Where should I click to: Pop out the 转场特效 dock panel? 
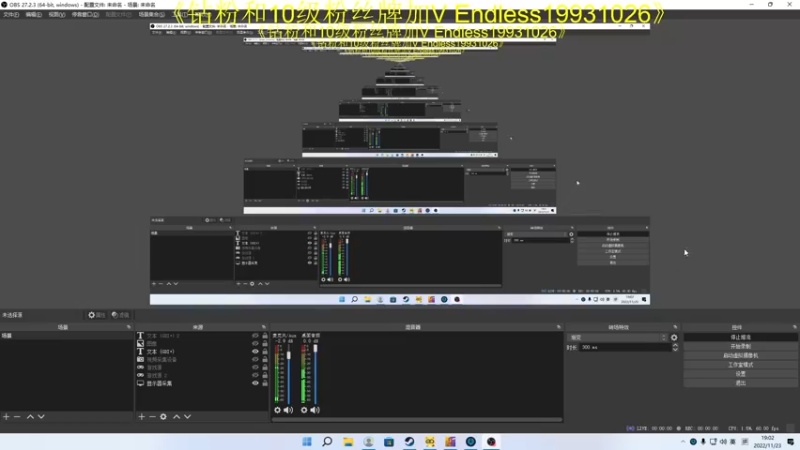pos(676,327)
